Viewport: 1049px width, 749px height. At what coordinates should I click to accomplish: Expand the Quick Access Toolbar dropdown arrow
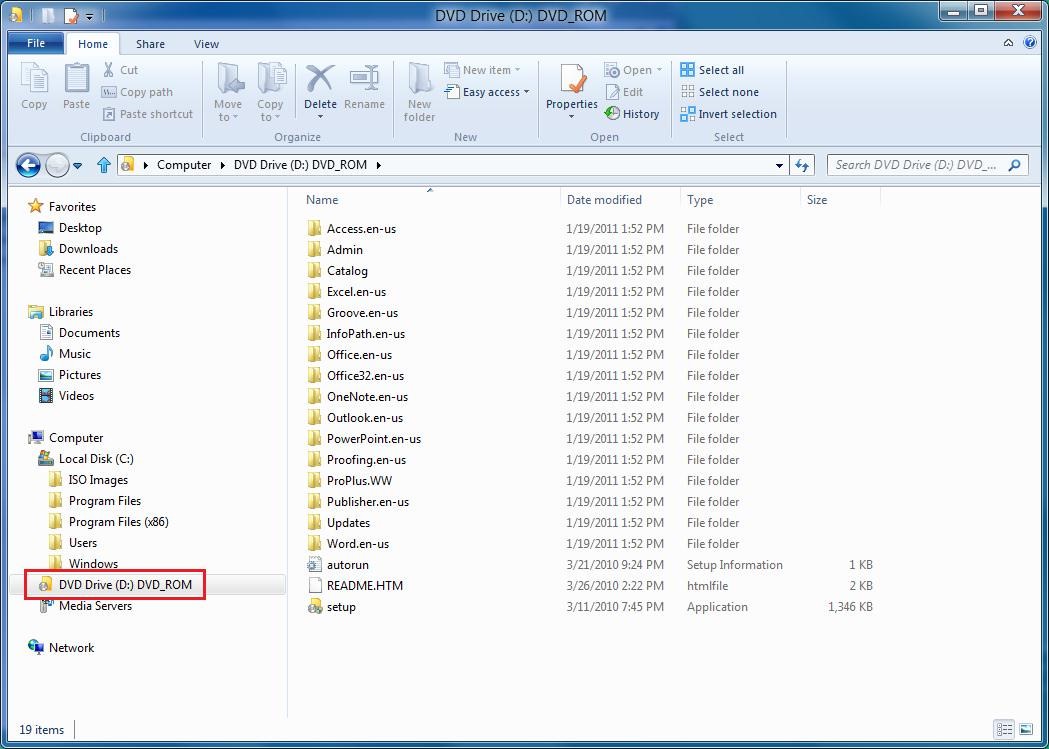(90, 15)
